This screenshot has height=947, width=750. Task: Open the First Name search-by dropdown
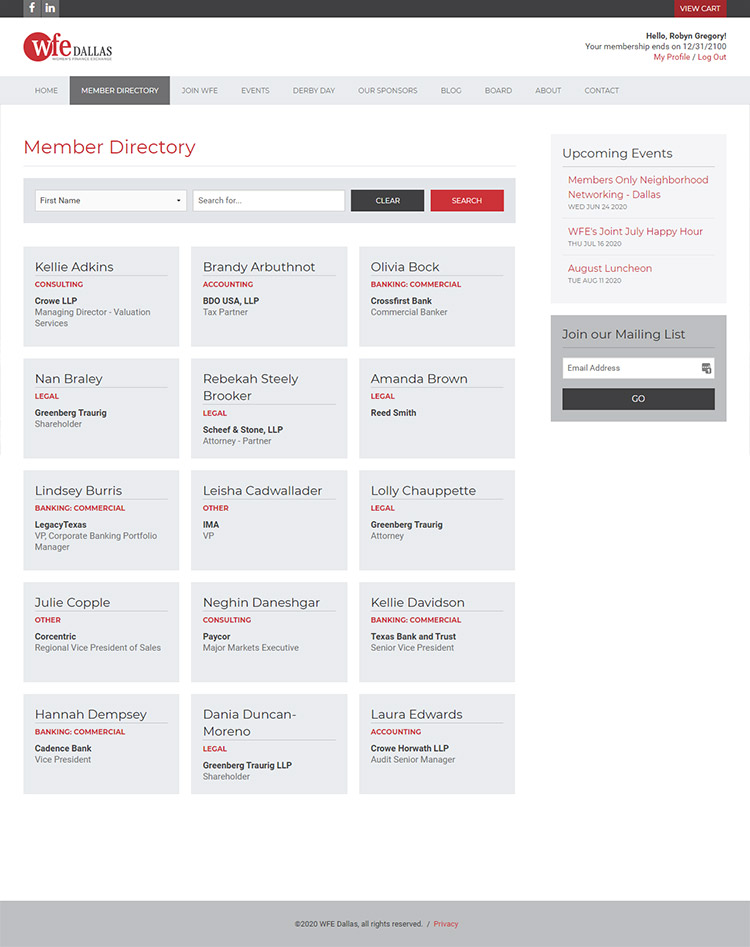[x=111, y=201]
